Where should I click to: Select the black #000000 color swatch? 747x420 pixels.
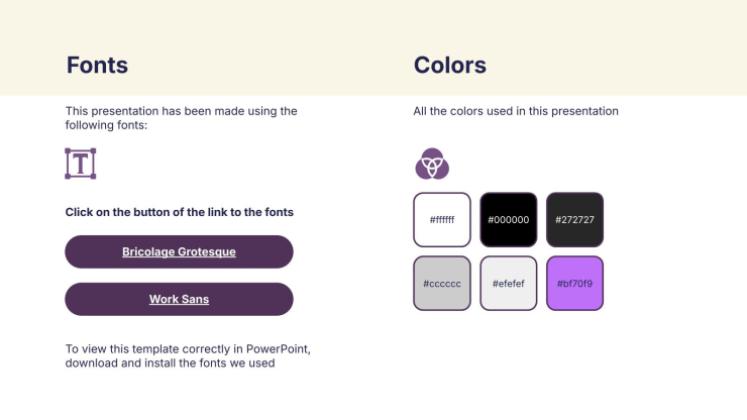point(508,219)
